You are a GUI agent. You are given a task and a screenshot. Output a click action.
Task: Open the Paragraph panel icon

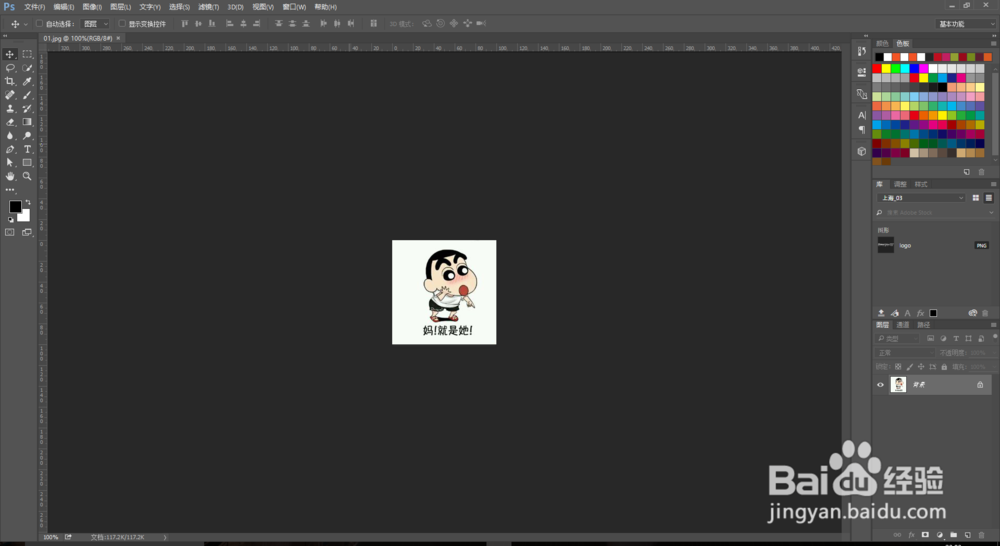[862, 129]
